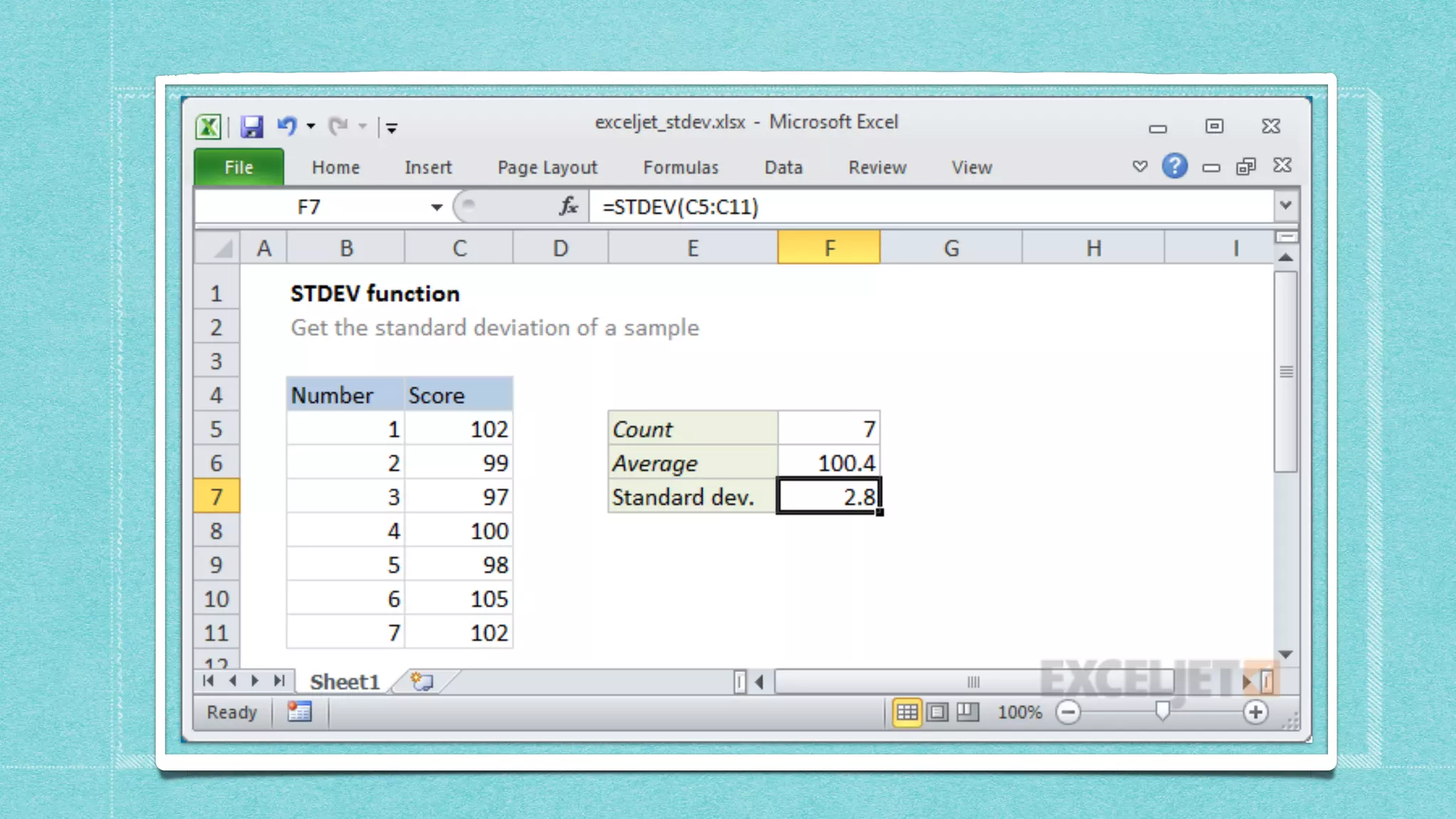Select cell C10 containing 105

pos(459,599)
